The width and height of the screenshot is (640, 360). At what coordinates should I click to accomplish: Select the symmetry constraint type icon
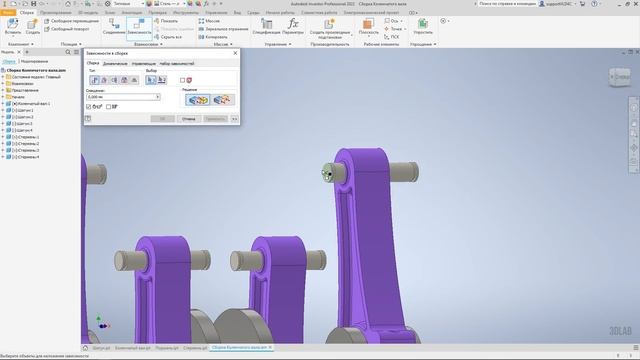pos(134,80)
